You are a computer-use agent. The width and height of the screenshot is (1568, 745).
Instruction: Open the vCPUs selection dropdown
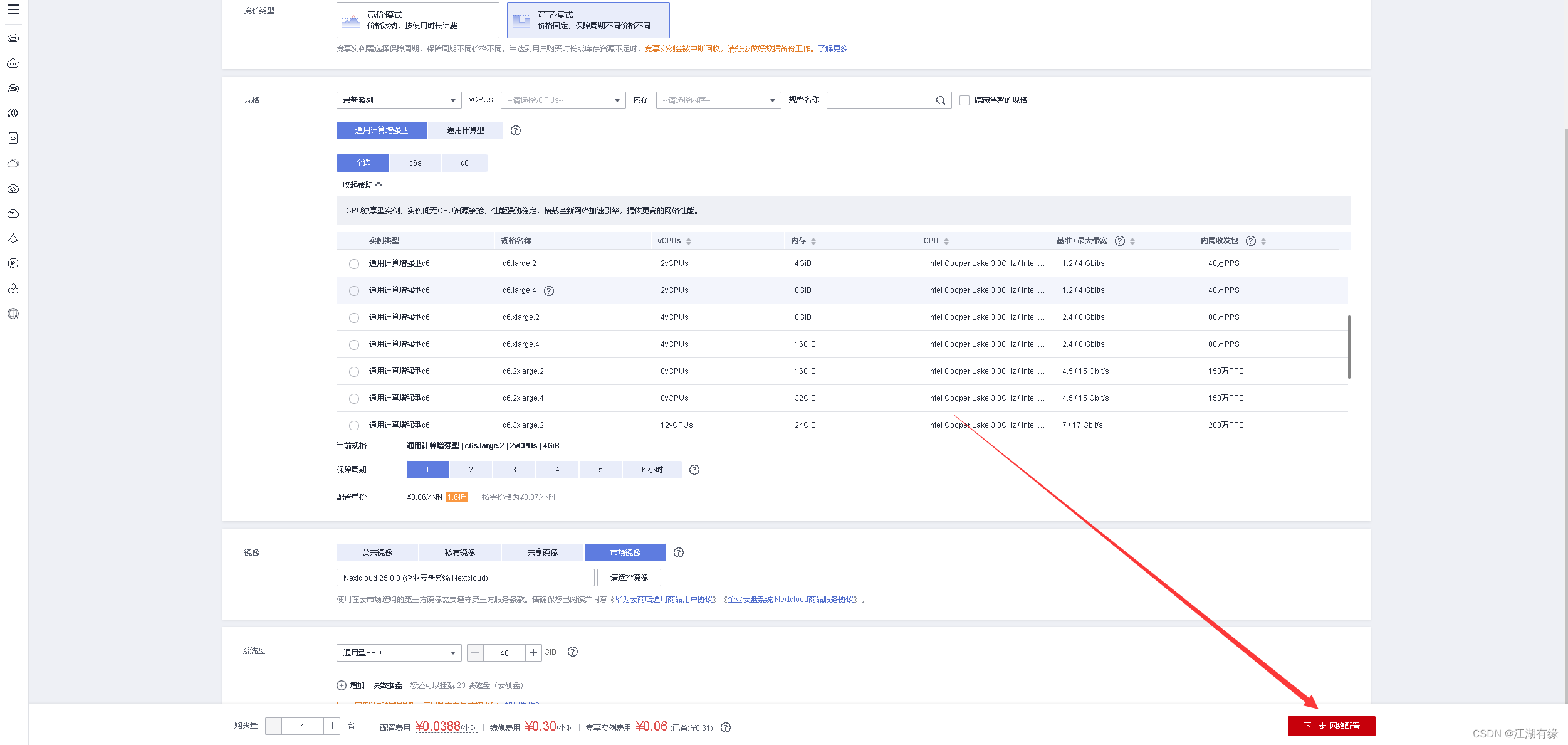[x=563, y=100]
